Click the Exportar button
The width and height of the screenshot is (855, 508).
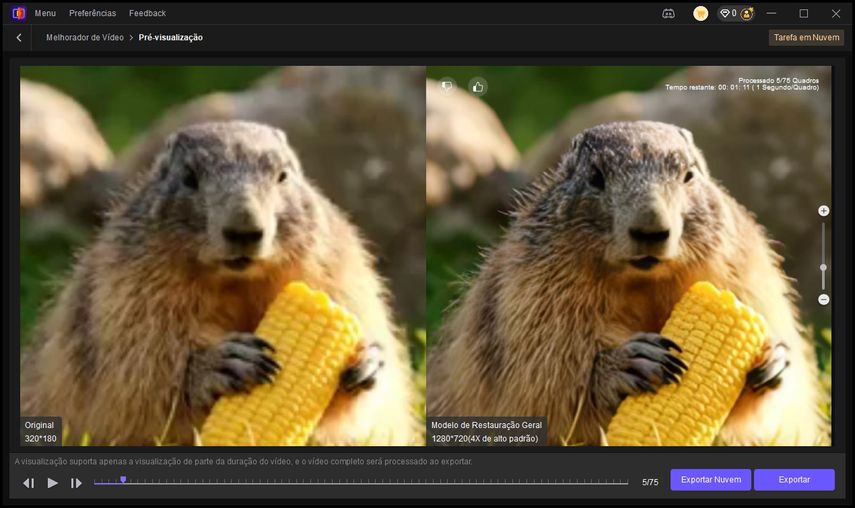pos(794,480)
